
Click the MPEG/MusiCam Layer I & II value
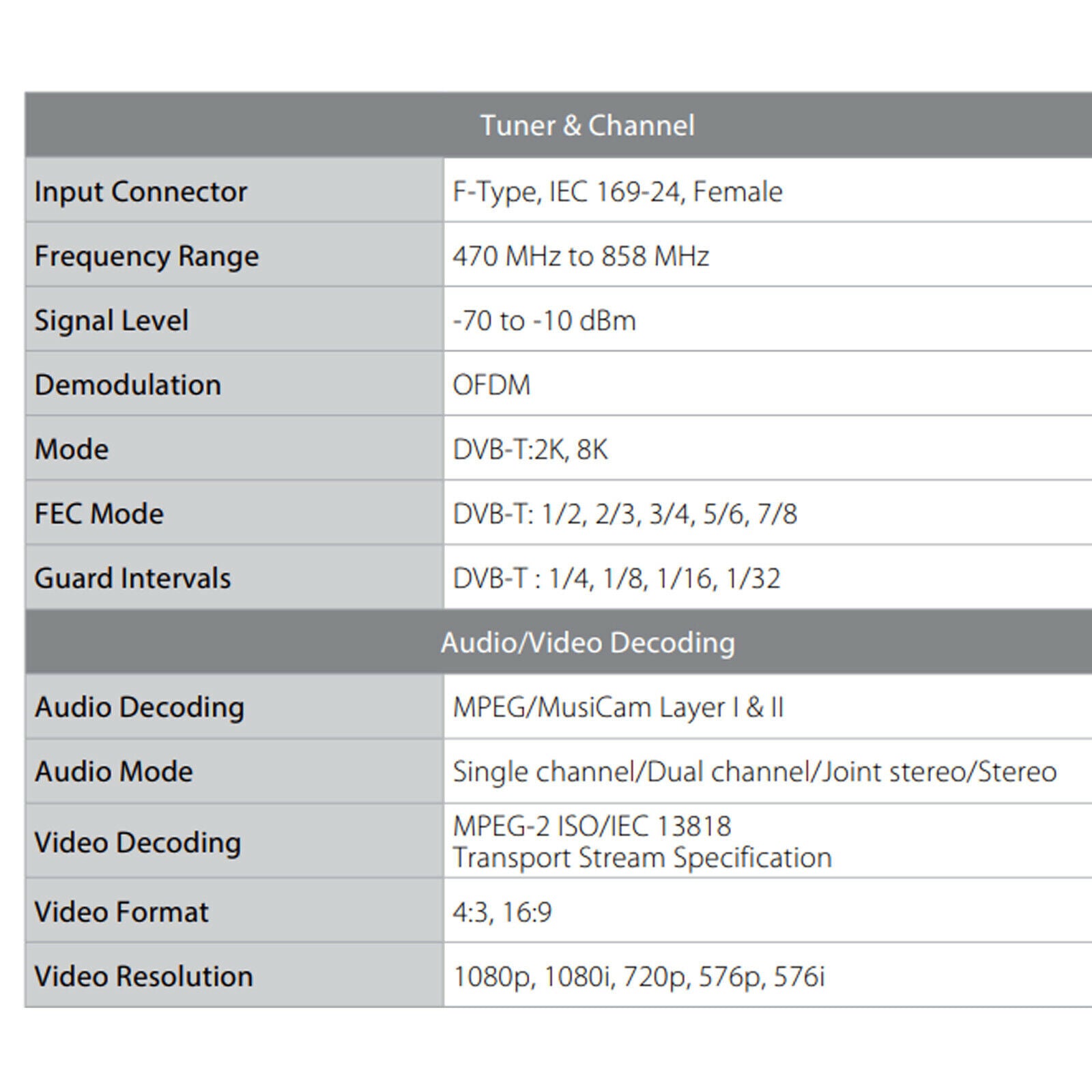(x=618, y=706)
